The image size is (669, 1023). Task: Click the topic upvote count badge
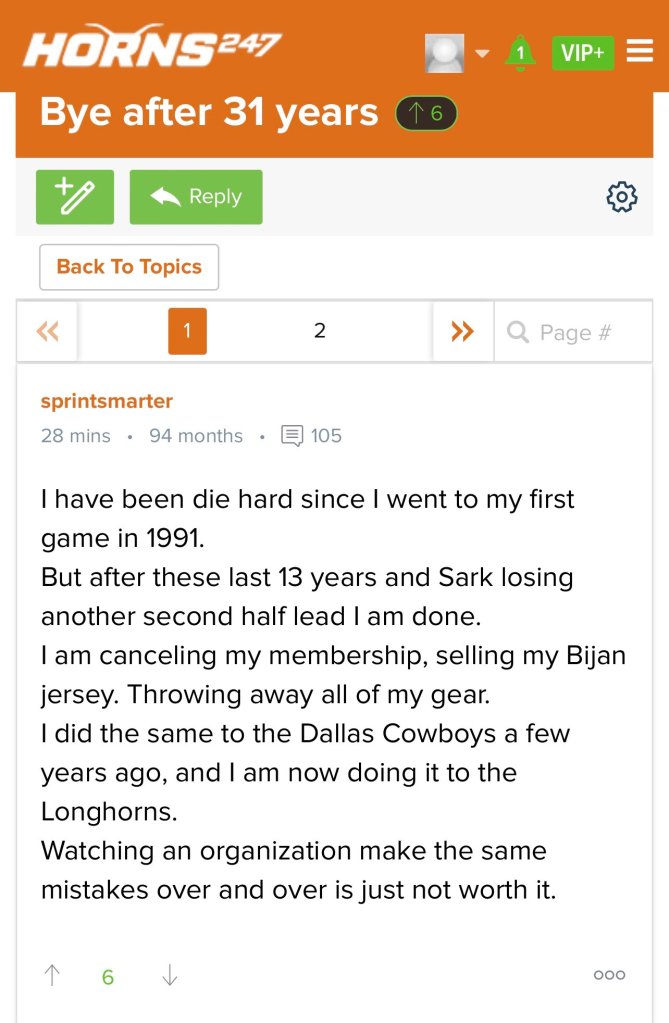coord(426,114)
